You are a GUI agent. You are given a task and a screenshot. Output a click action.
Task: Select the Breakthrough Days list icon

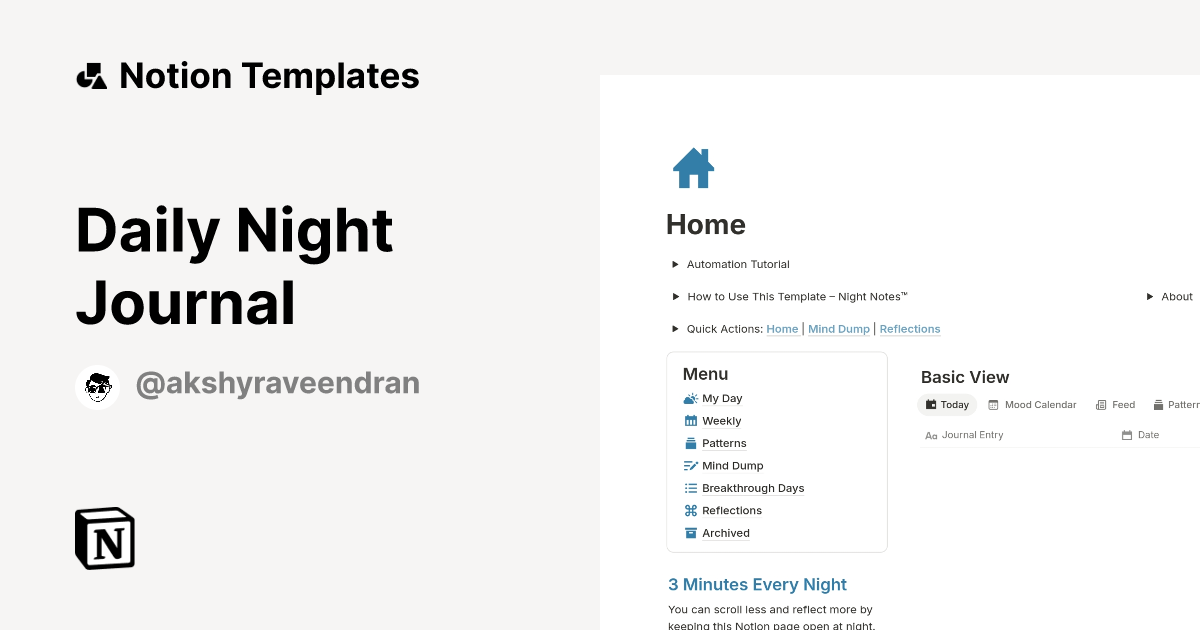point(690,488)
